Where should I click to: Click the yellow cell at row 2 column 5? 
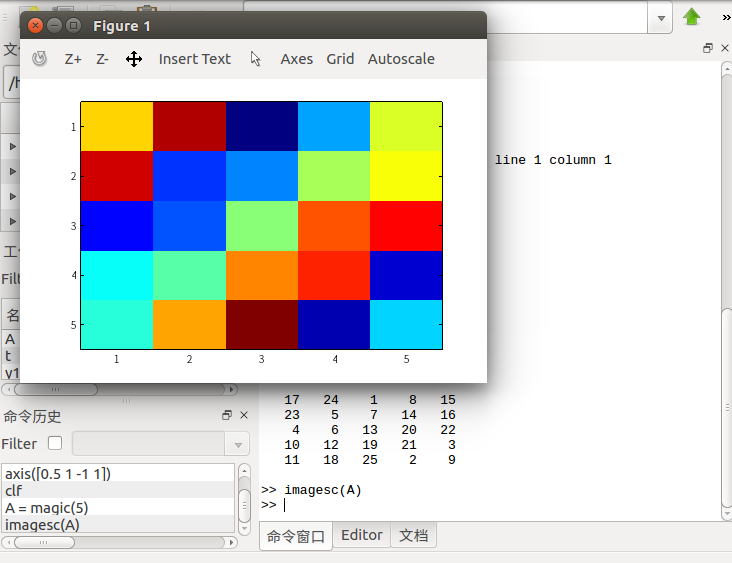(x=406, y=176)
